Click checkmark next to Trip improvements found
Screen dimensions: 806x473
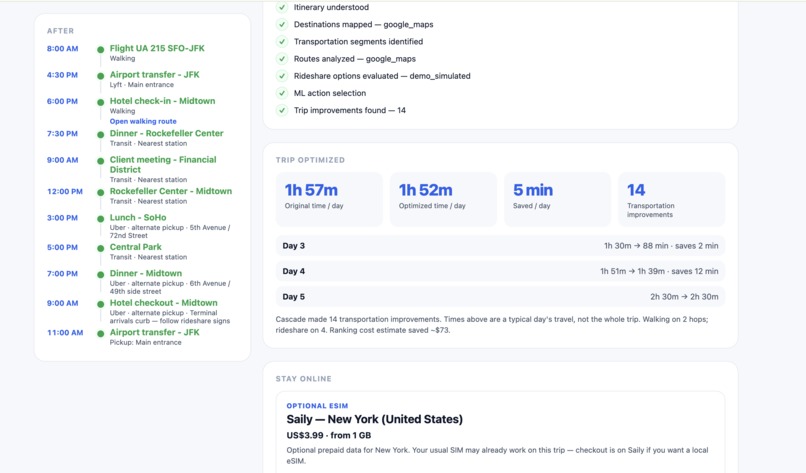(x=282, y=110)
